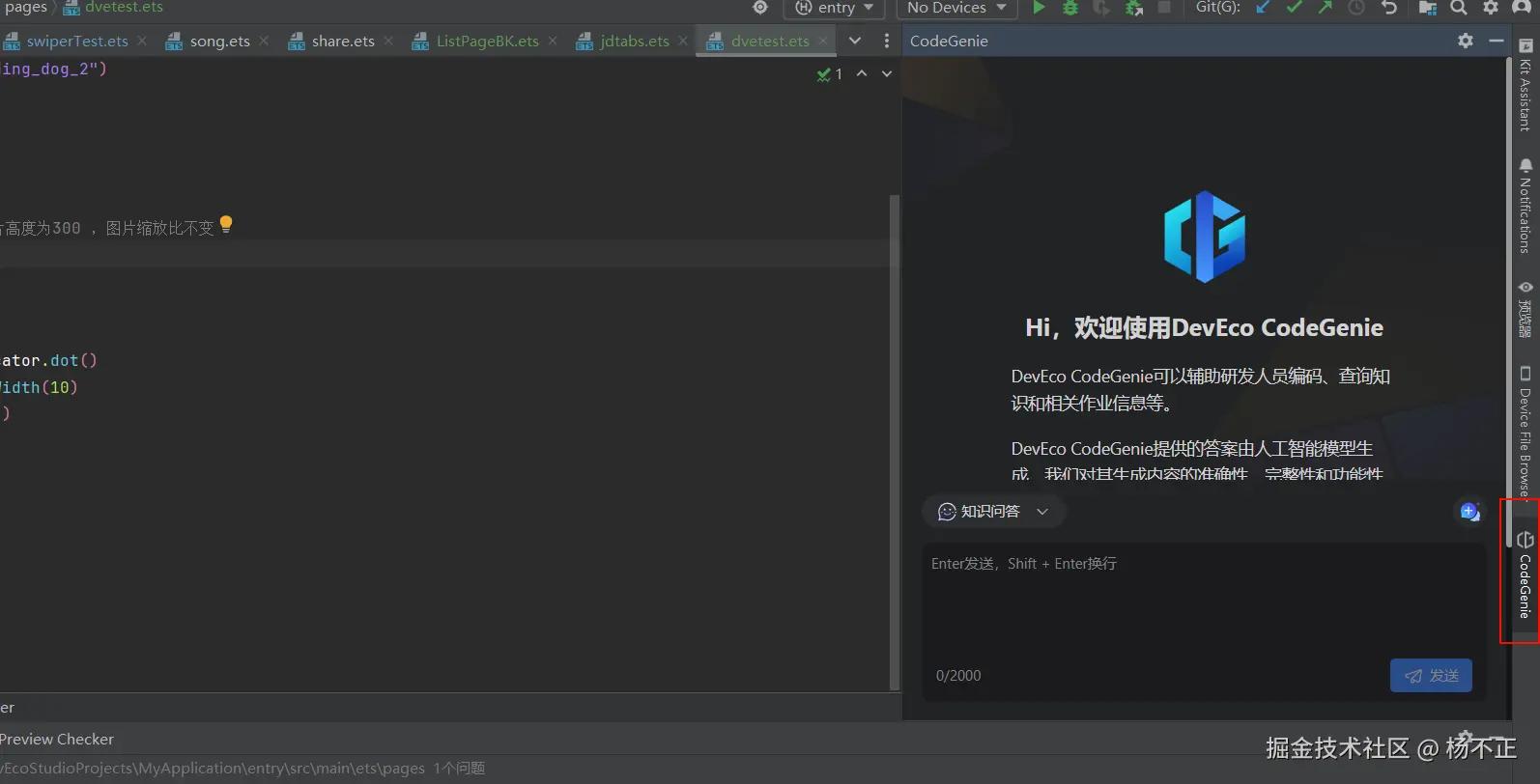1540x784 pixels.
Task: Open IDE settings gear in toolbar
Action: pos(1491,8)
